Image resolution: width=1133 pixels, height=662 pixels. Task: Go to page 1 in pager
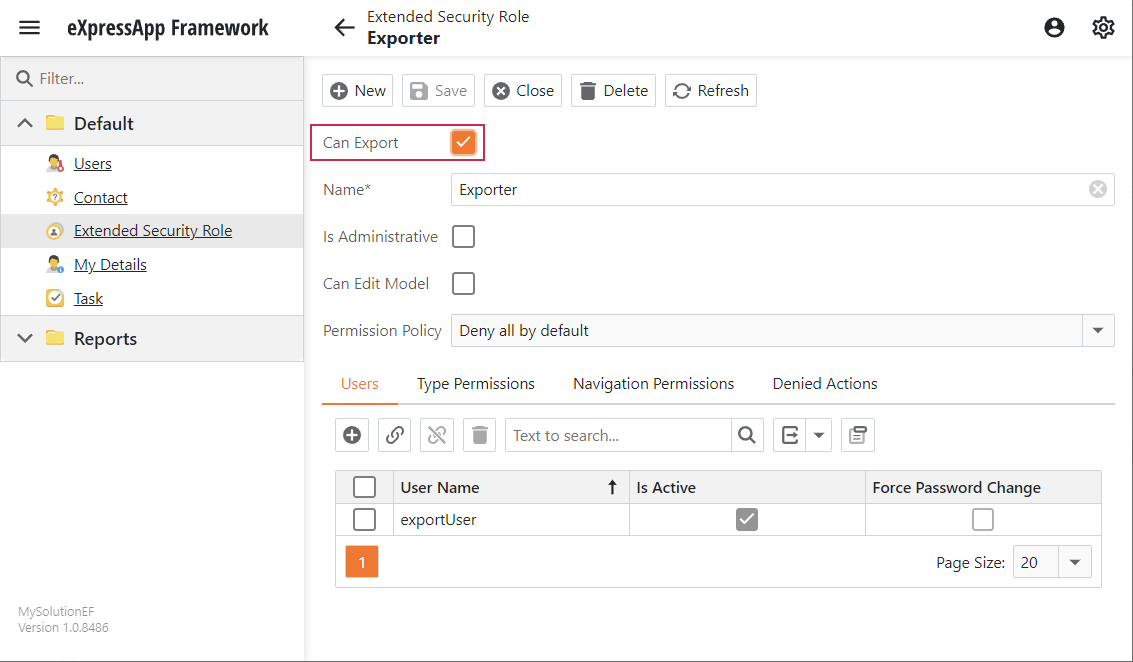362,562
